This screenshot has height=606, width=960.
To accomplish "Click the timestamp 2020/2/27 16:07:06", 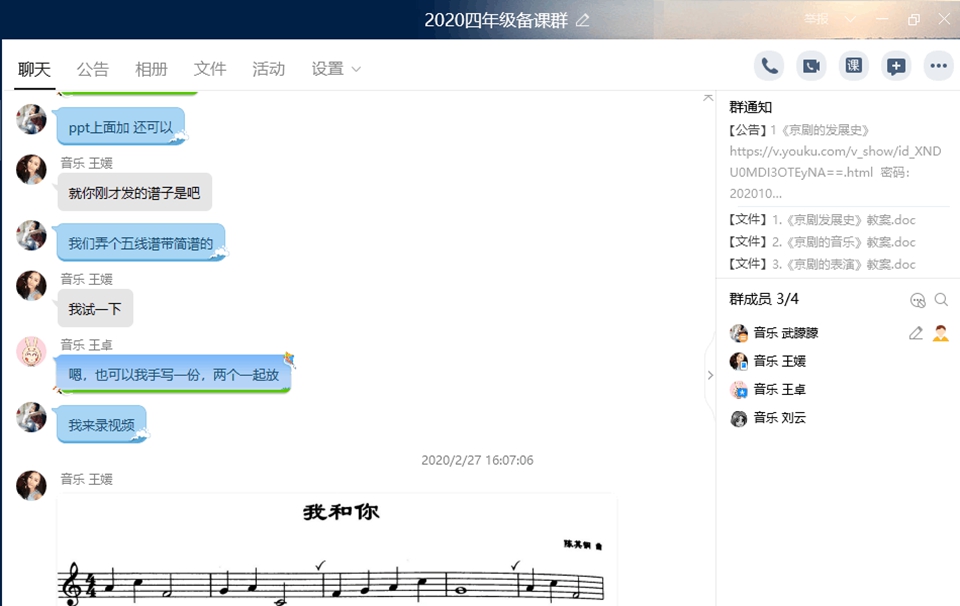I will click(477, 460).
